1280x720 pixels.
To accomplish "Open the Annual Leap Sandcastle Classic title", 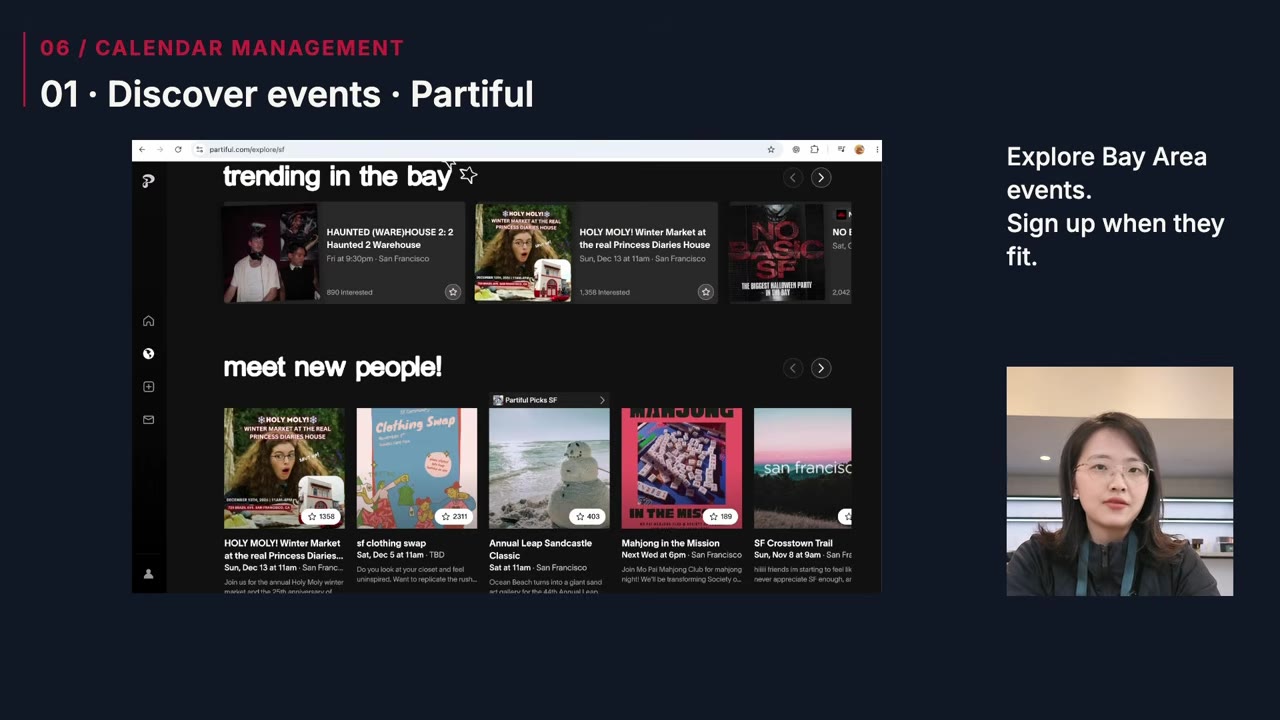I will point(540,549).
